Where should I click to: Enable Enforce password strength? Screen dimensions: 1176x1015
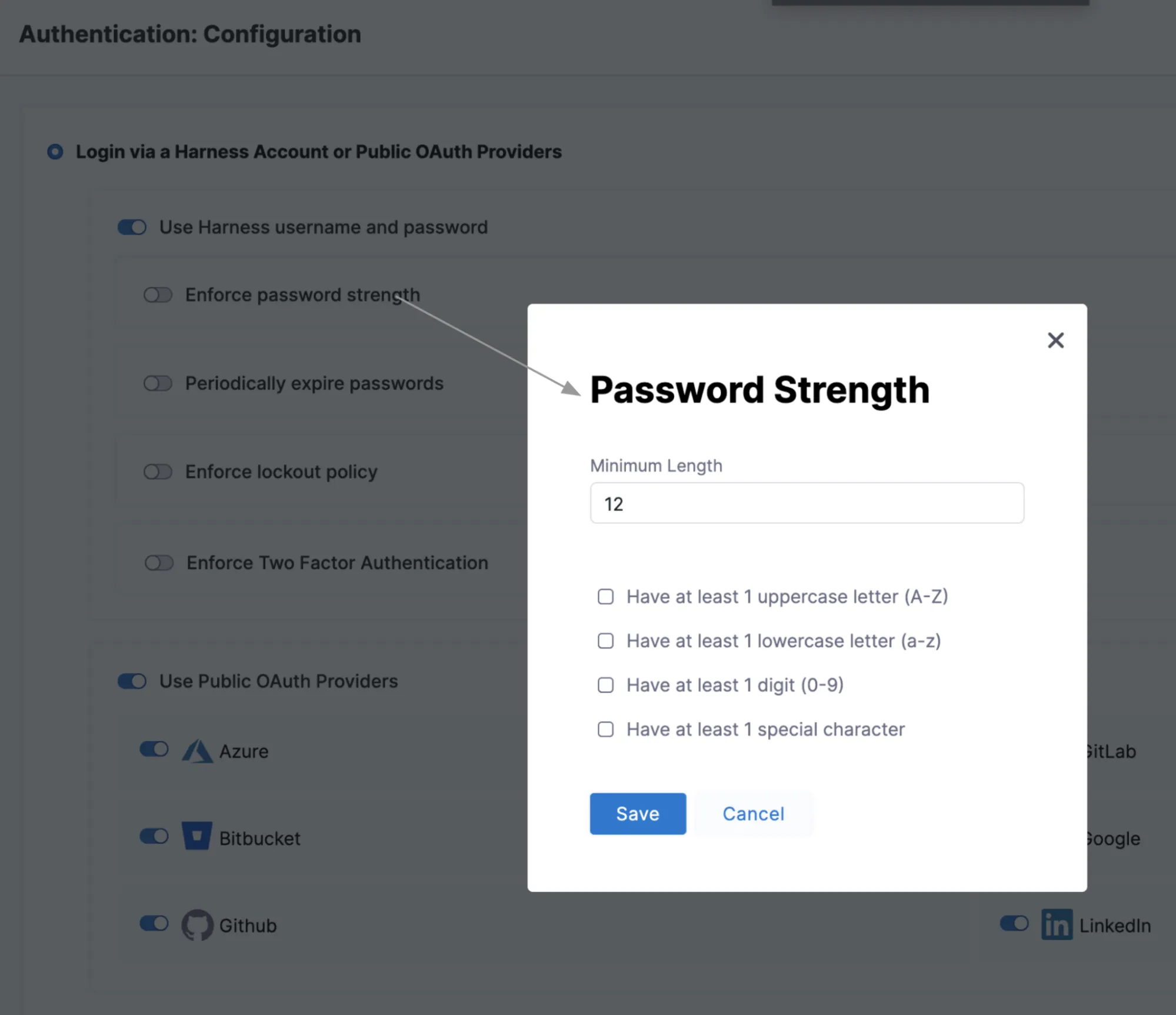point(158,295)
